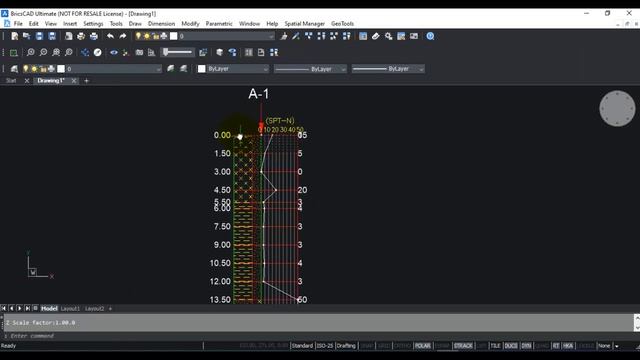The image size is (640, 360).
Task: Click the eraser Purge icon
Action: 376,36
